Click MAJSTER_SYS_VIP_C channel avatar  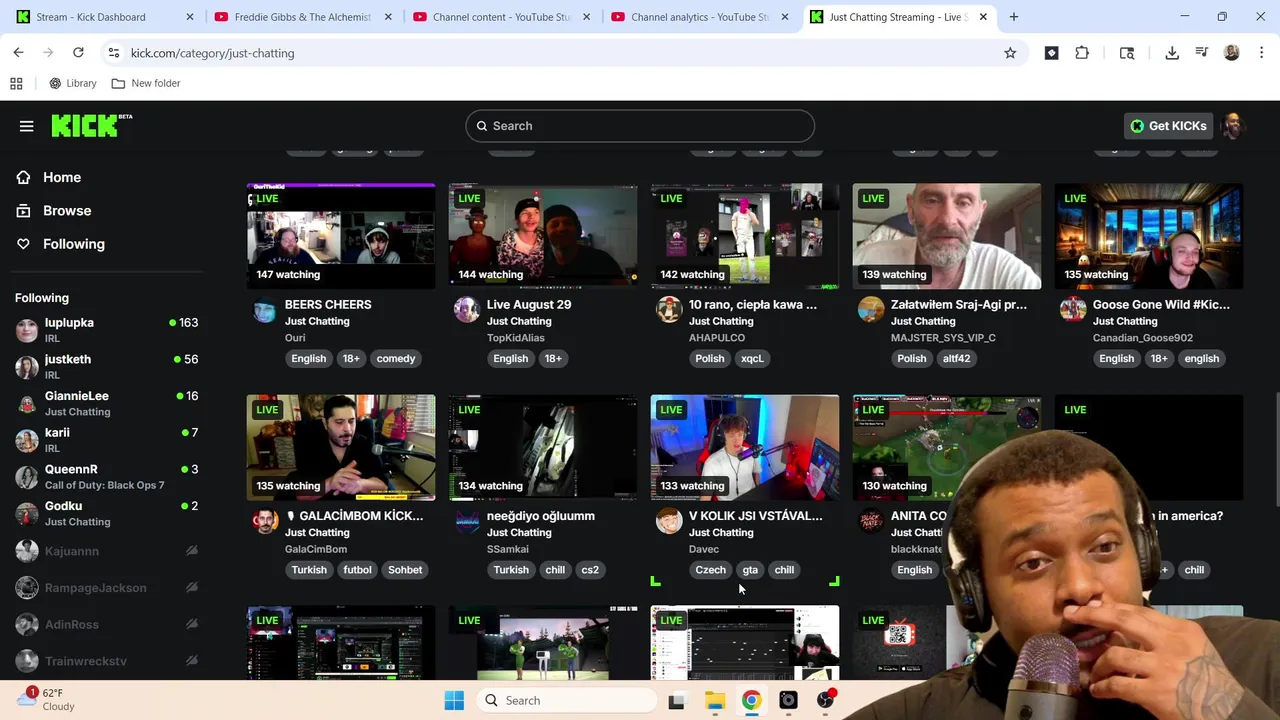pos(871,310)
